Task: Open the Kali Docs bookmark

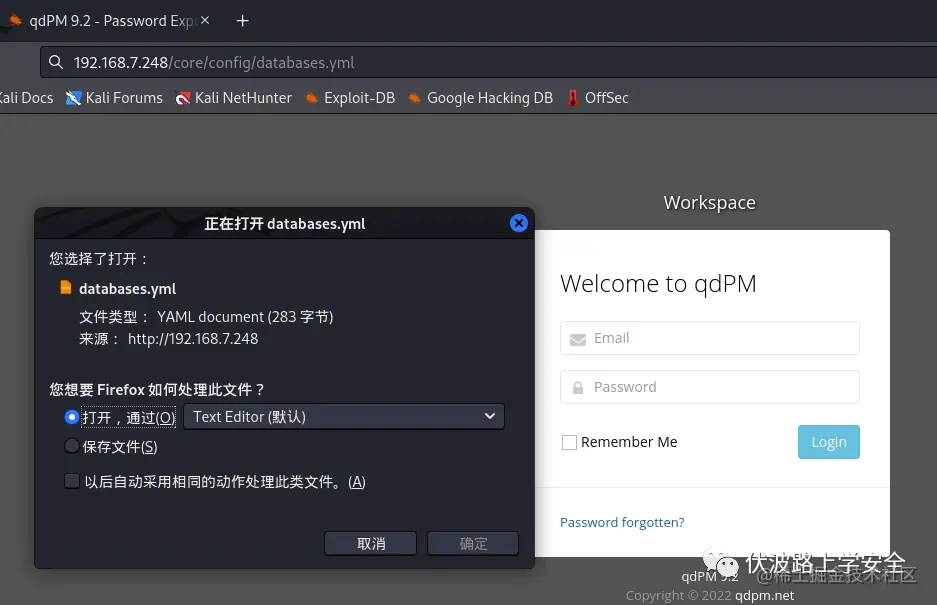Action: point(26,97)
